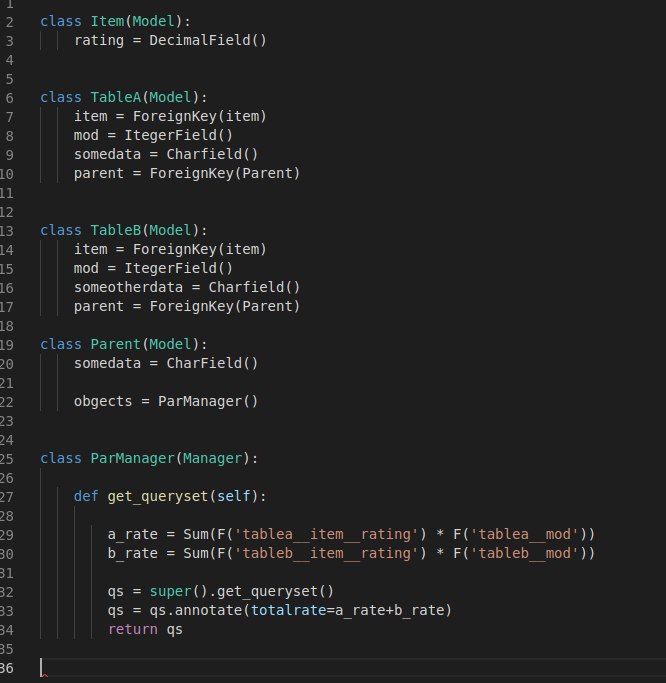This screenshot has width=666, height=683.
Task: Click 'ItegerField()' on line 8
Action: 179,135
